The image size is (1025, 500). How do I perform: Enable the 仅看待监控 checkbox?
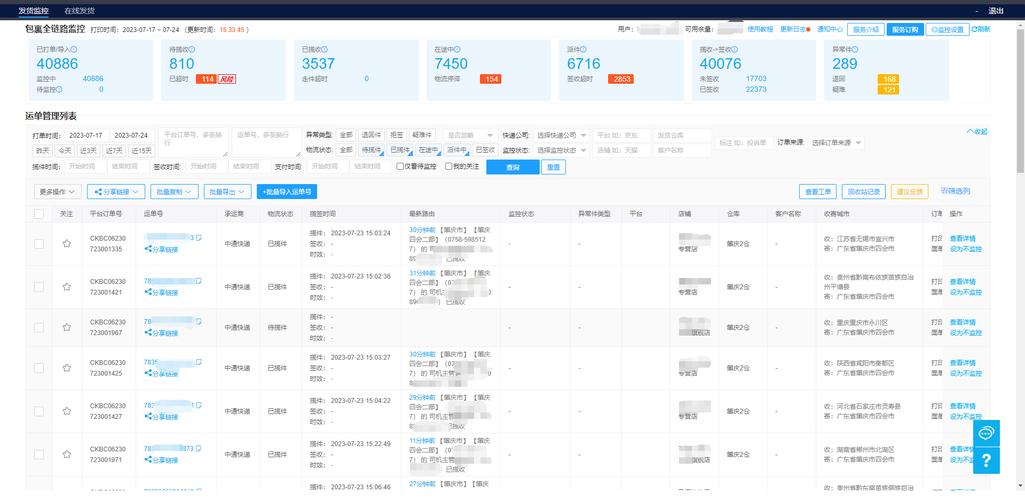point(400,167)
